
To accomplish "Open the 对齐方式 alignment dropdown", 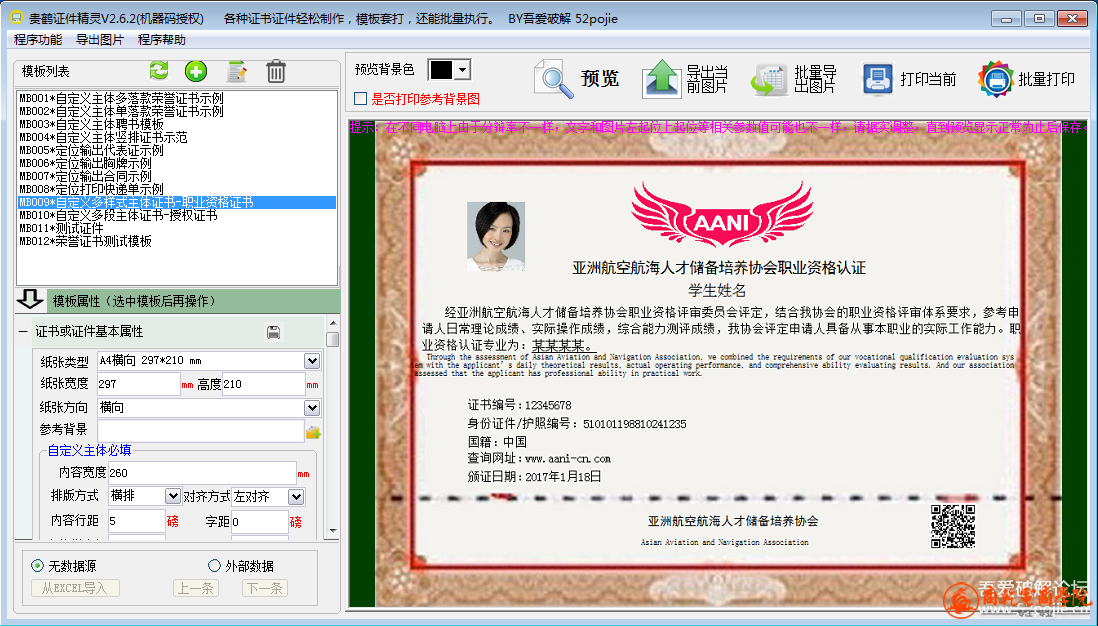I will pos(296,496).
